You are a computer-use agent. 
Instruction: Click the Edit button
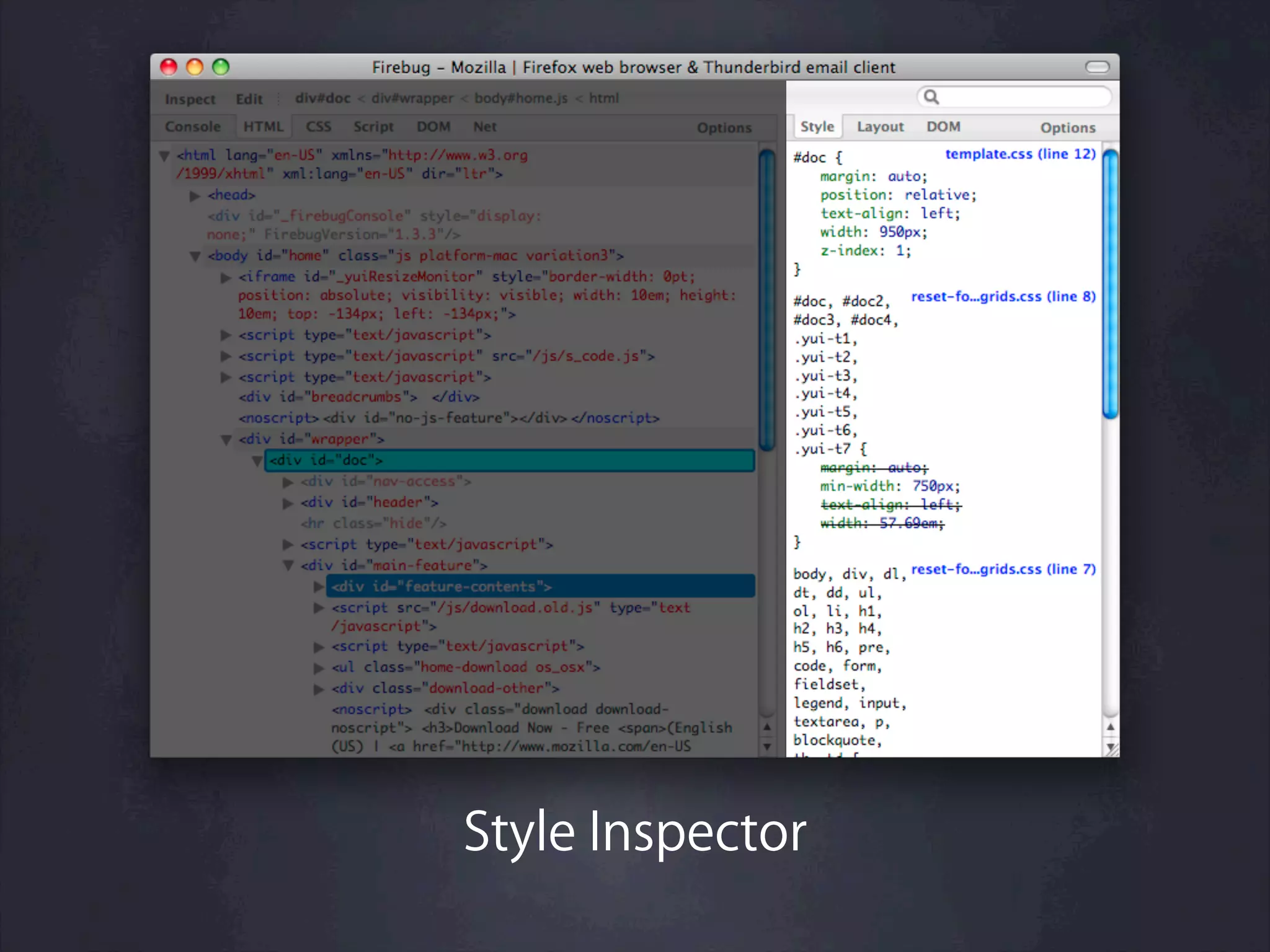[x=249, y=99]
